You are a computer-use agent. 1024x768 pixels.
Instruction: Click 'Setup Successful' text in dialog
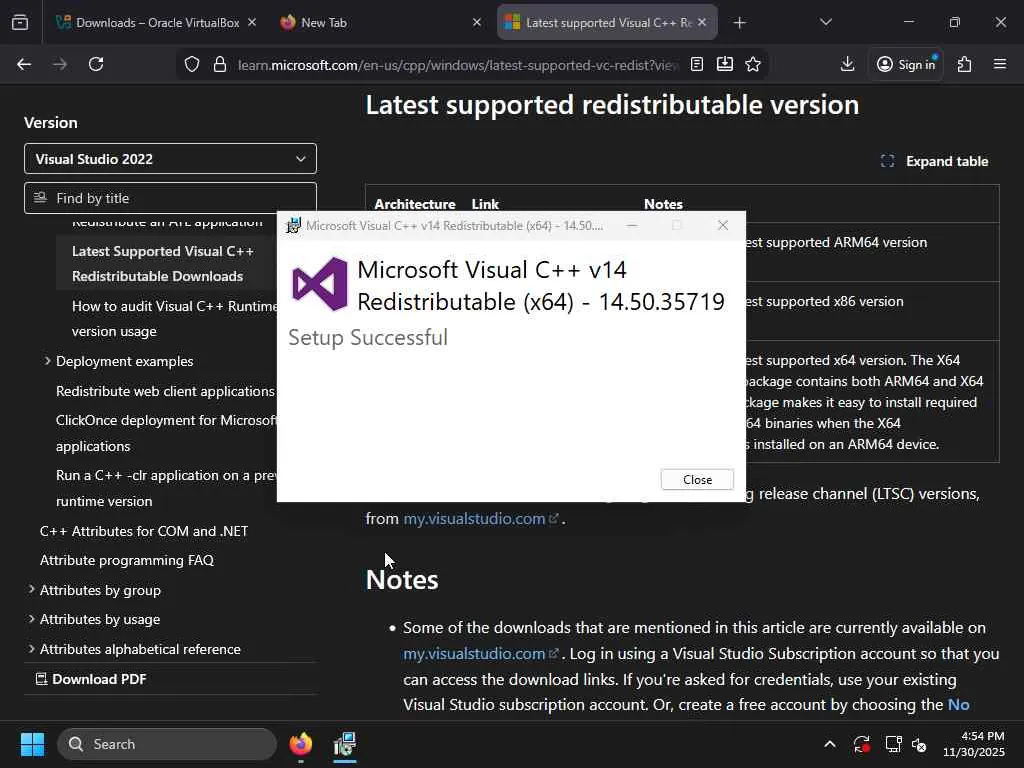368,338
